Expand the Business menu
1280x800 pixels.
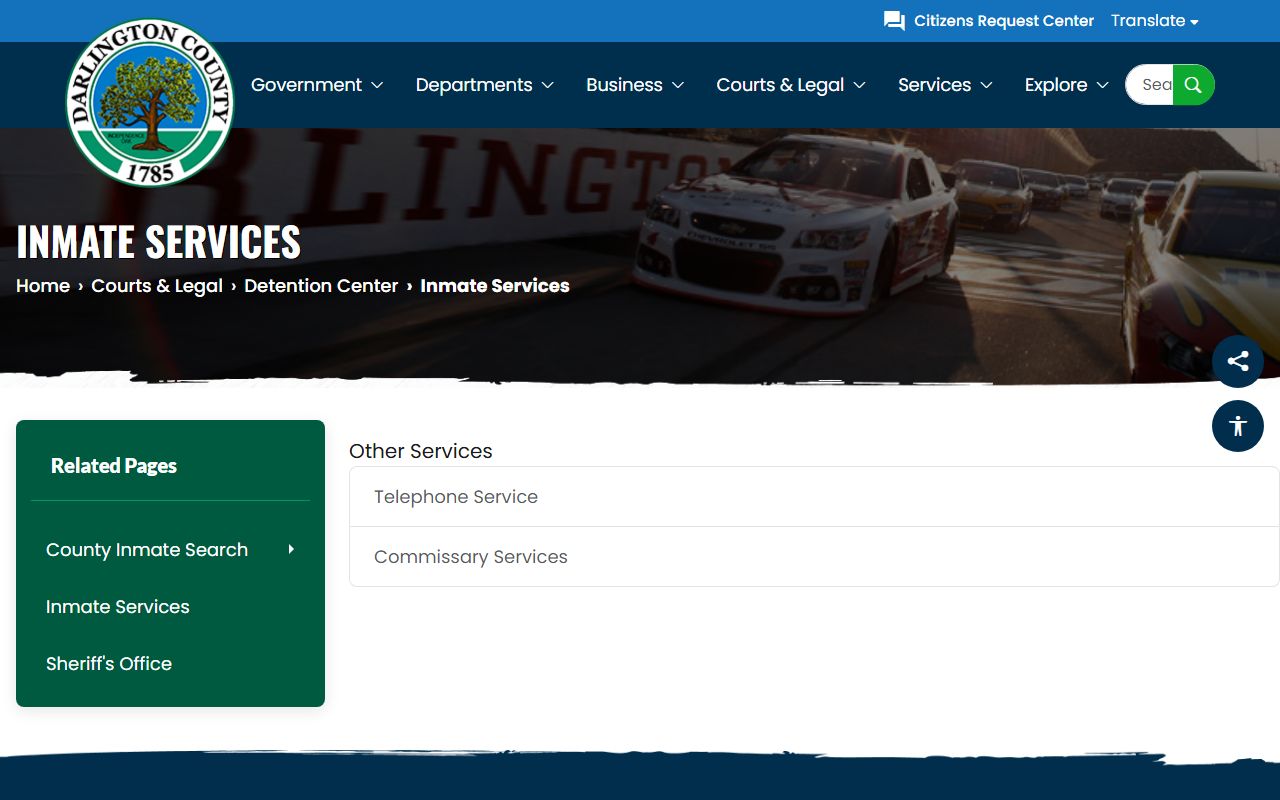coord(635,85)
